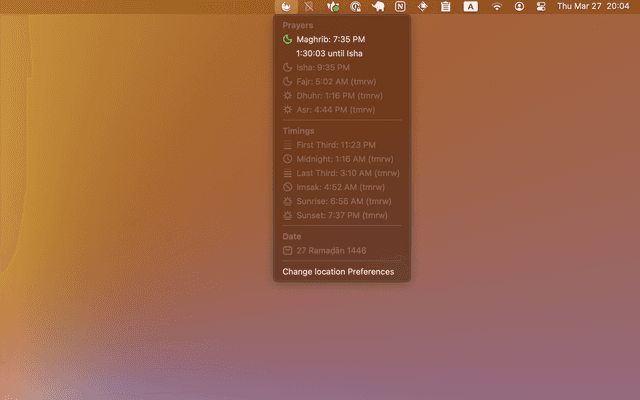Image resolution: width=640 pixels, height=400 pixels.
Task: Click the Thu Mar 27 20:04 clock
Action: tap(596, 6)
